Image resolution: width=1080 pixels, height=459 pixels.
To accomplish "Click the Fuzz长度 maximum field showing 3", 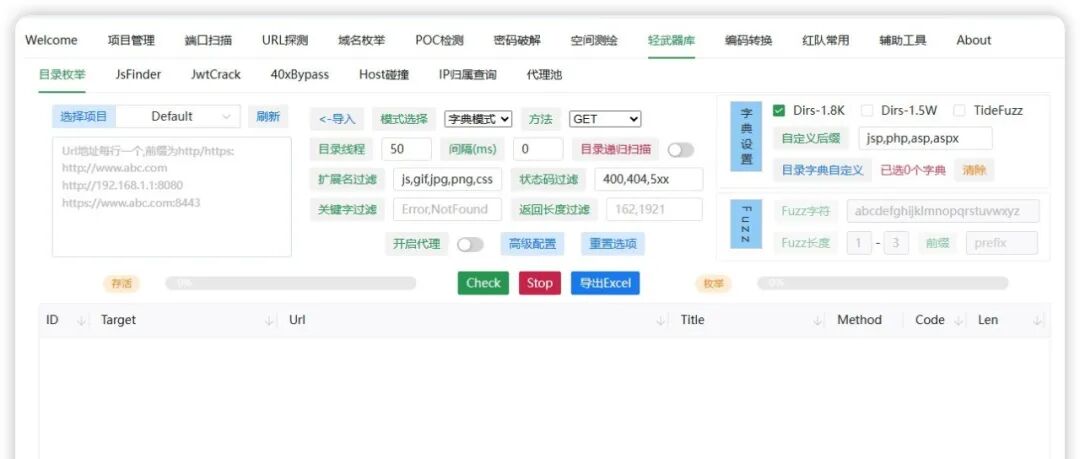I will 896,243.
